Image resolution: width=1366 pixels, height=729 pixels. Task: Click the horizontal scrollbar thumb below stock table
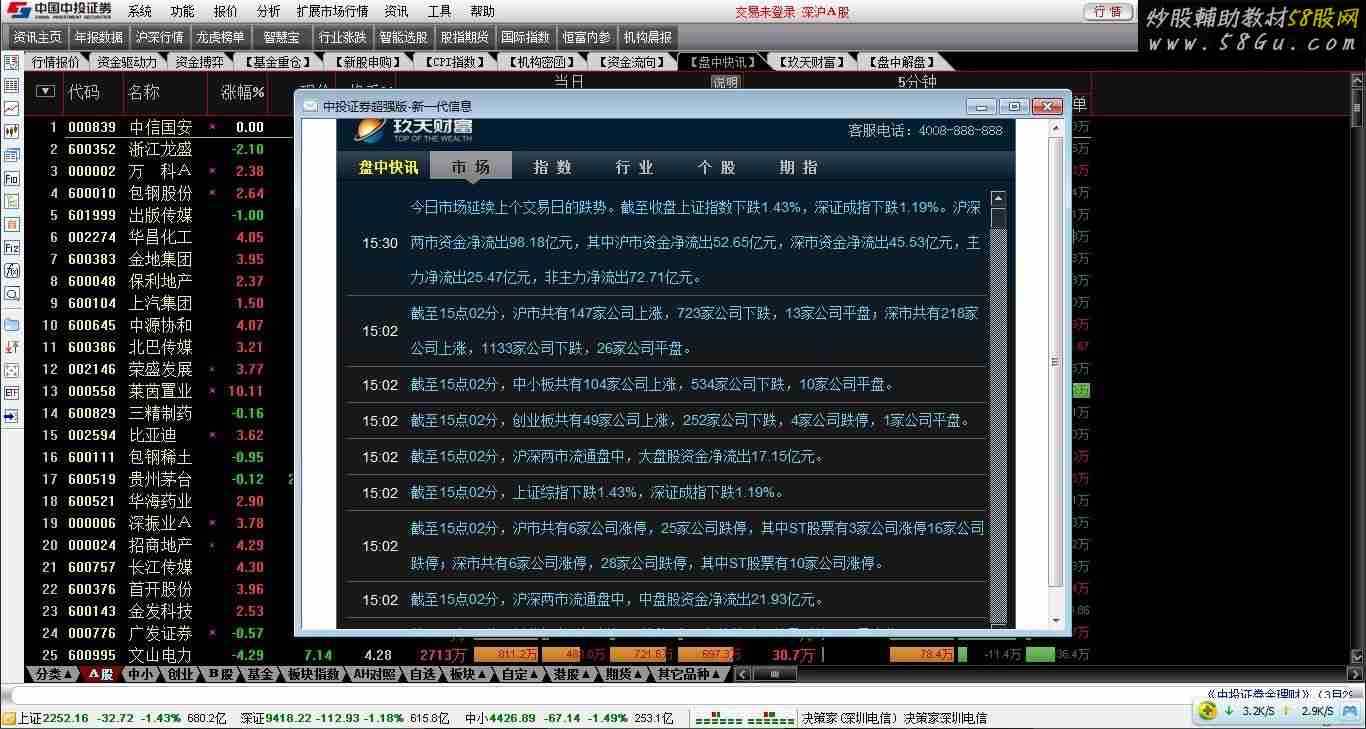coord(774,674)
